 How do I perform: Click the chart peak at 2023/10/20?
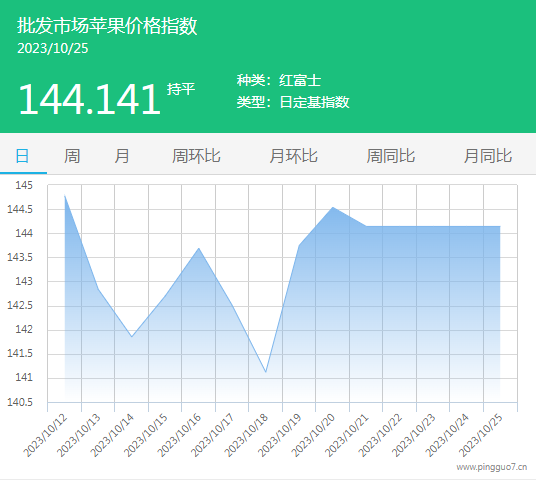click(x=333, y=207)
